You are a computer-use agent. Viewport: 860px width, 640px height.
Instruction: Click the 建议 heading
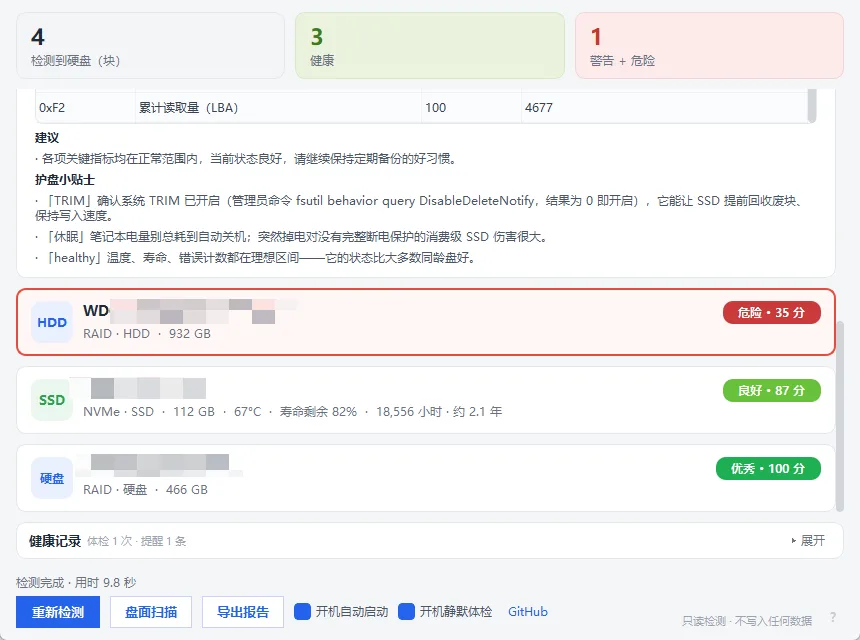(47, 138)
